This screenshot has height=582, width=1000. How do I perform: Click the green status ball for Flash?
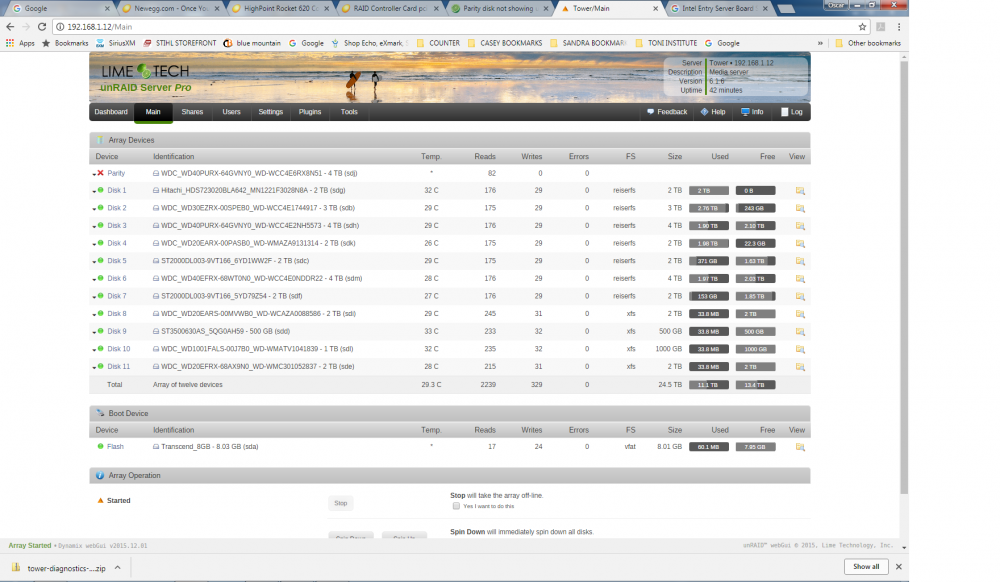coord(100,446)
